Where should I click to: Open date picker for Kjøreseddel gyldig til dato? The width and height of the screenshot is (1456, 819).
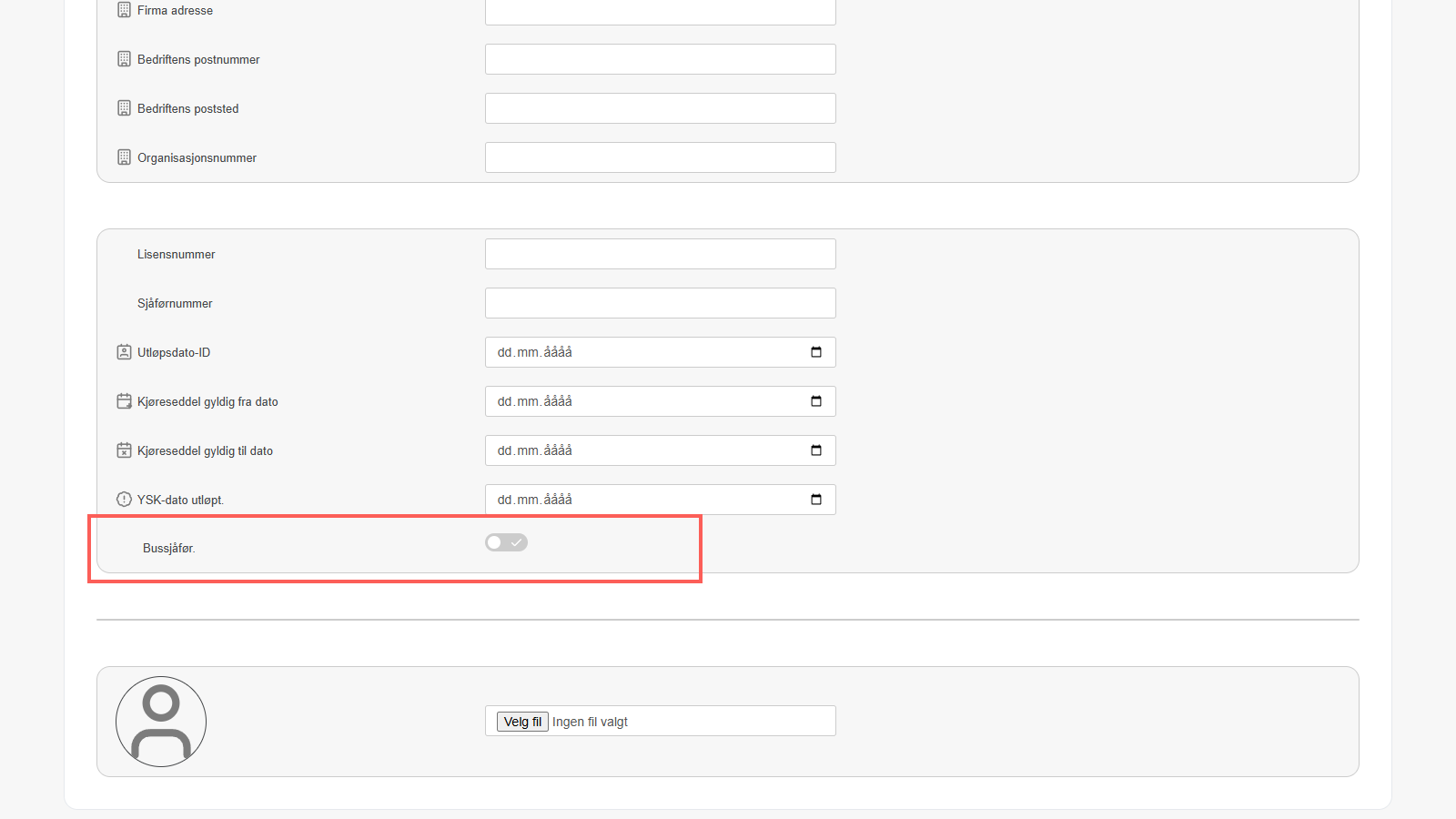click(816, 450)
